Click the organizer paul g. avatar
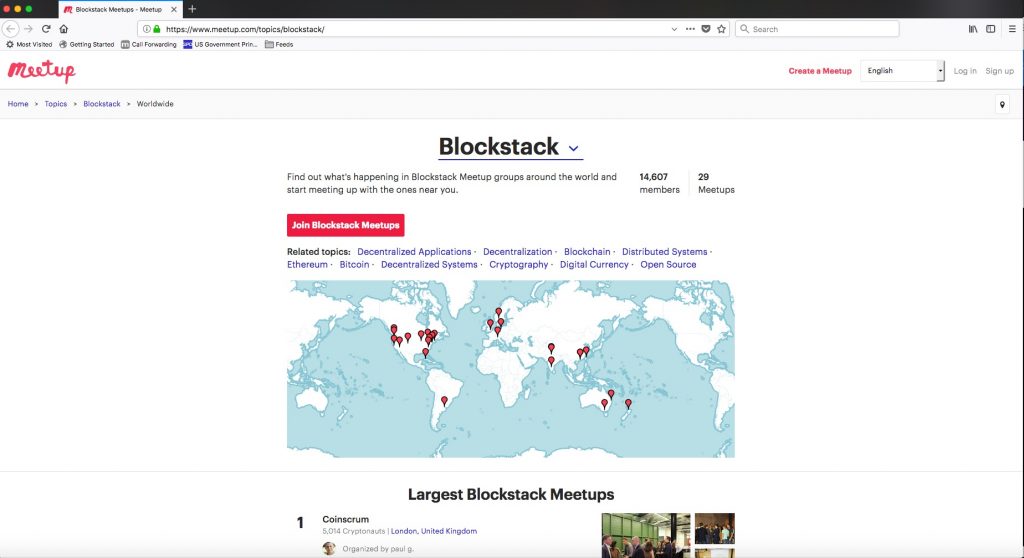 [329, 548]
